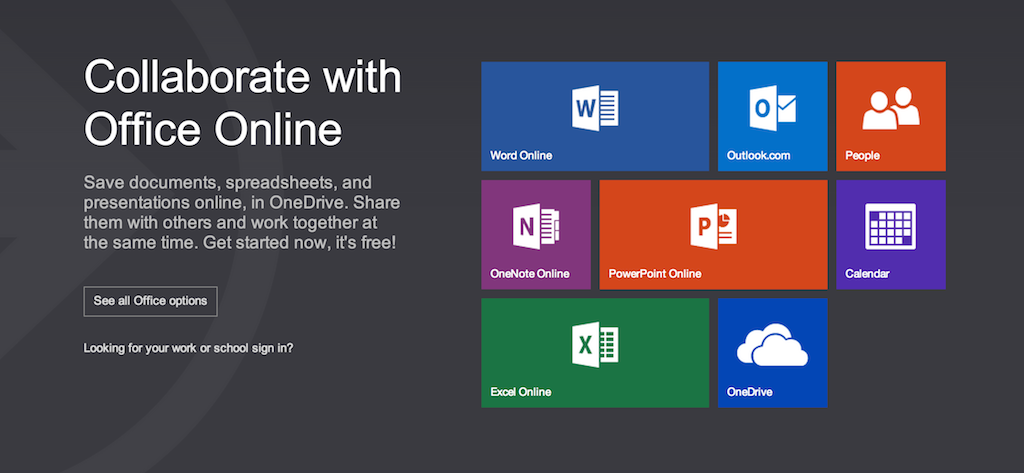1024x473 pixels.
Task: Click the 'Word Online' tile label
Action: pos(521,155)
